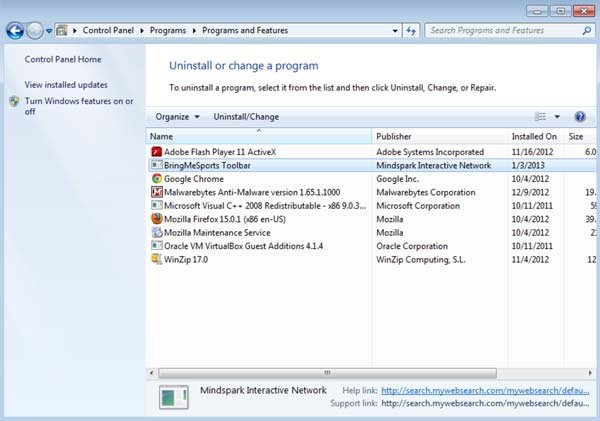Click the Windows features shield icon
Screen dimensions: 600x421
(x=14, y=101)
